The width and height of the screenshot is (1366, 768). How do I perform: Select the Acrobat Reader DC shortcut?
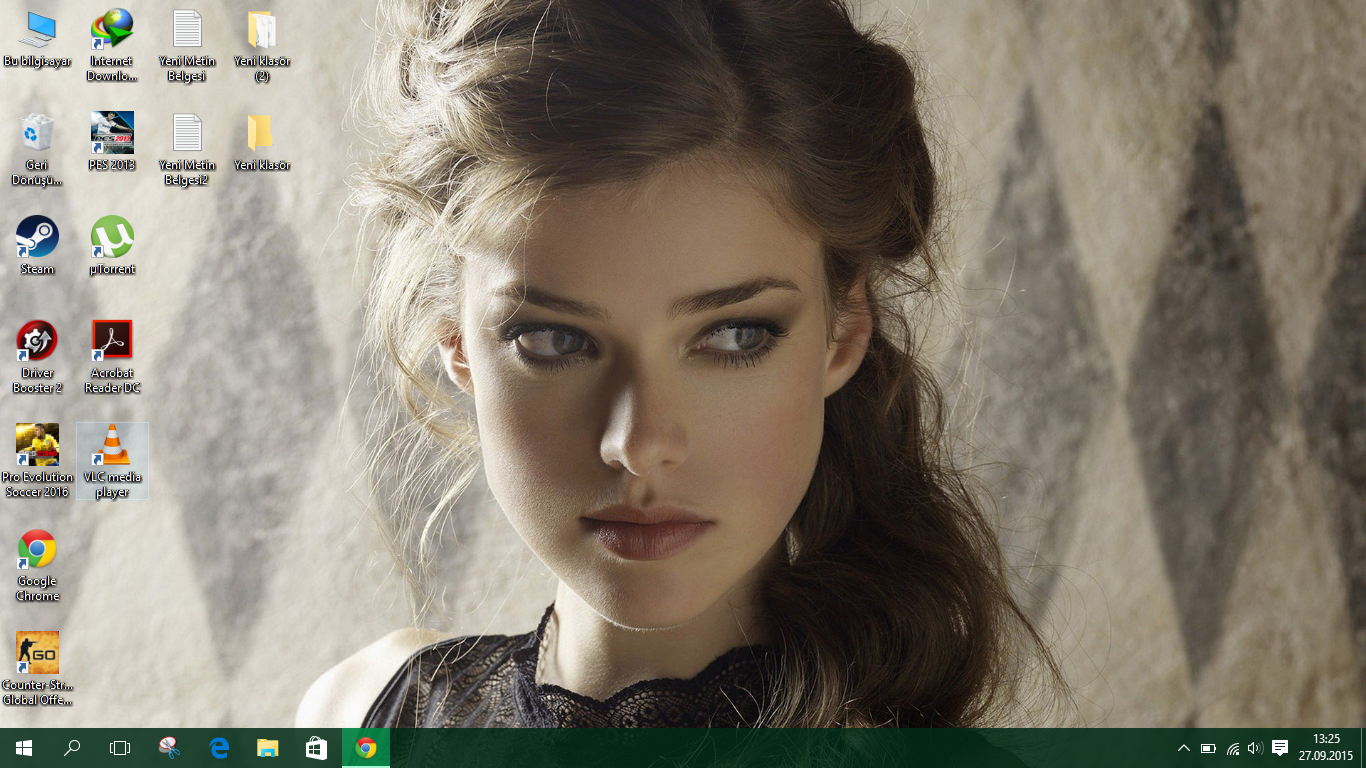tap(112, 357)
